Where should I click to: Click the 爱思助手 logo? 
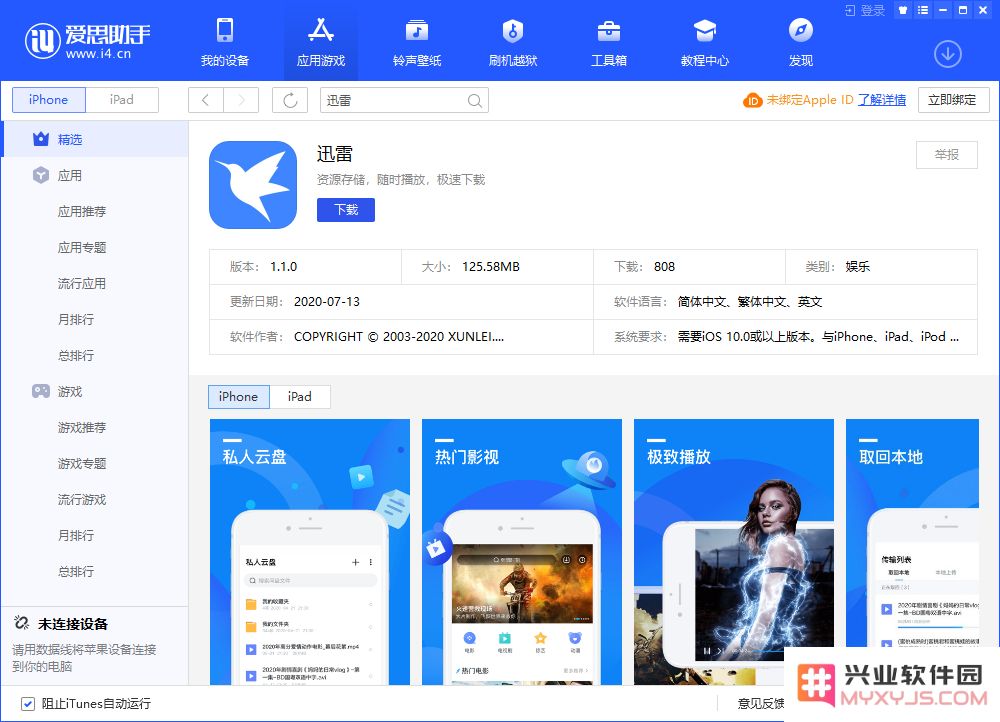pos(87,40)
